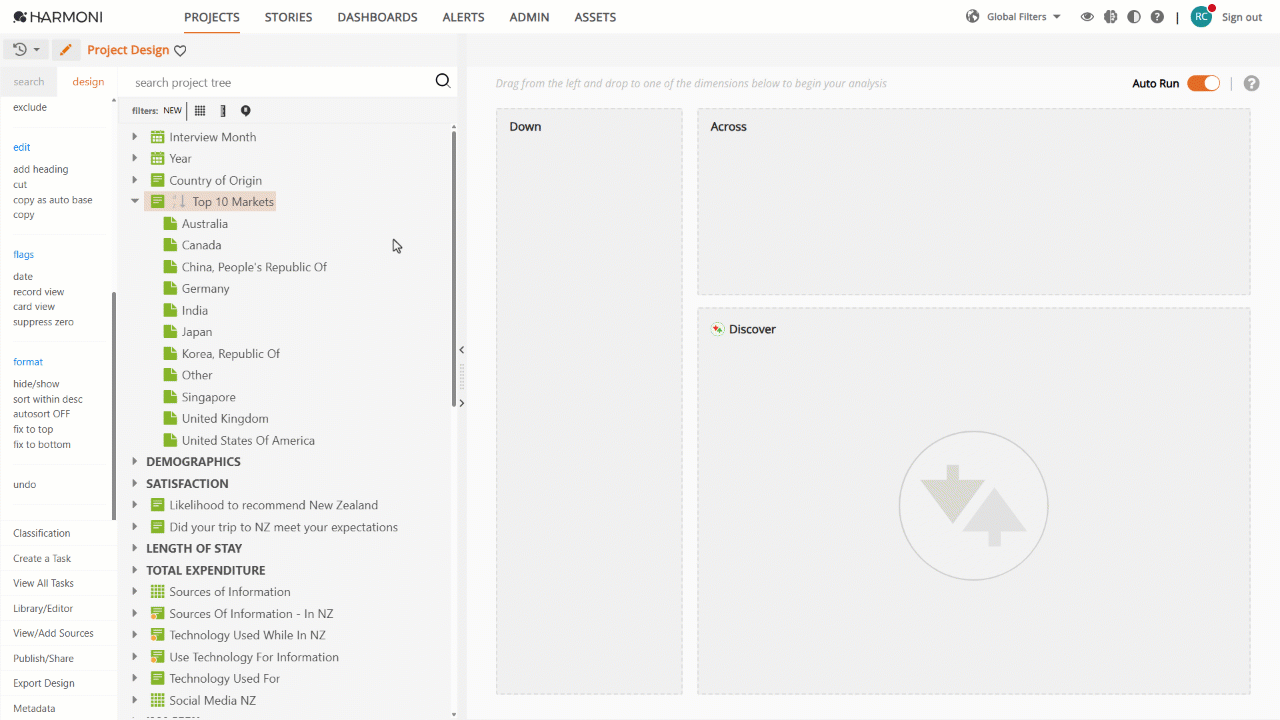Click the grid filter icon next to NEW
This screenshot has width=1280, height=720.
[200, 111]
